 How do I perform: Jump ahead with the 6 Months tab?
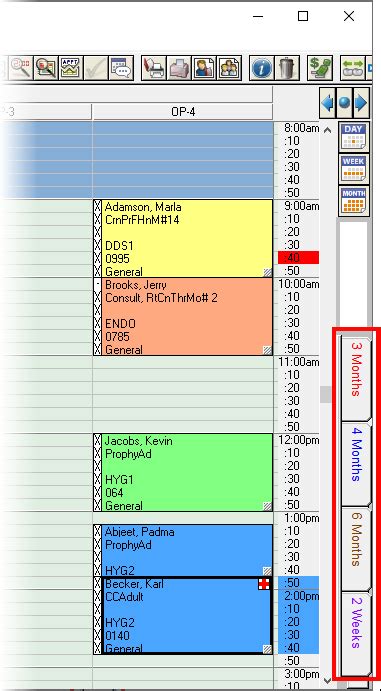[356, 548]
